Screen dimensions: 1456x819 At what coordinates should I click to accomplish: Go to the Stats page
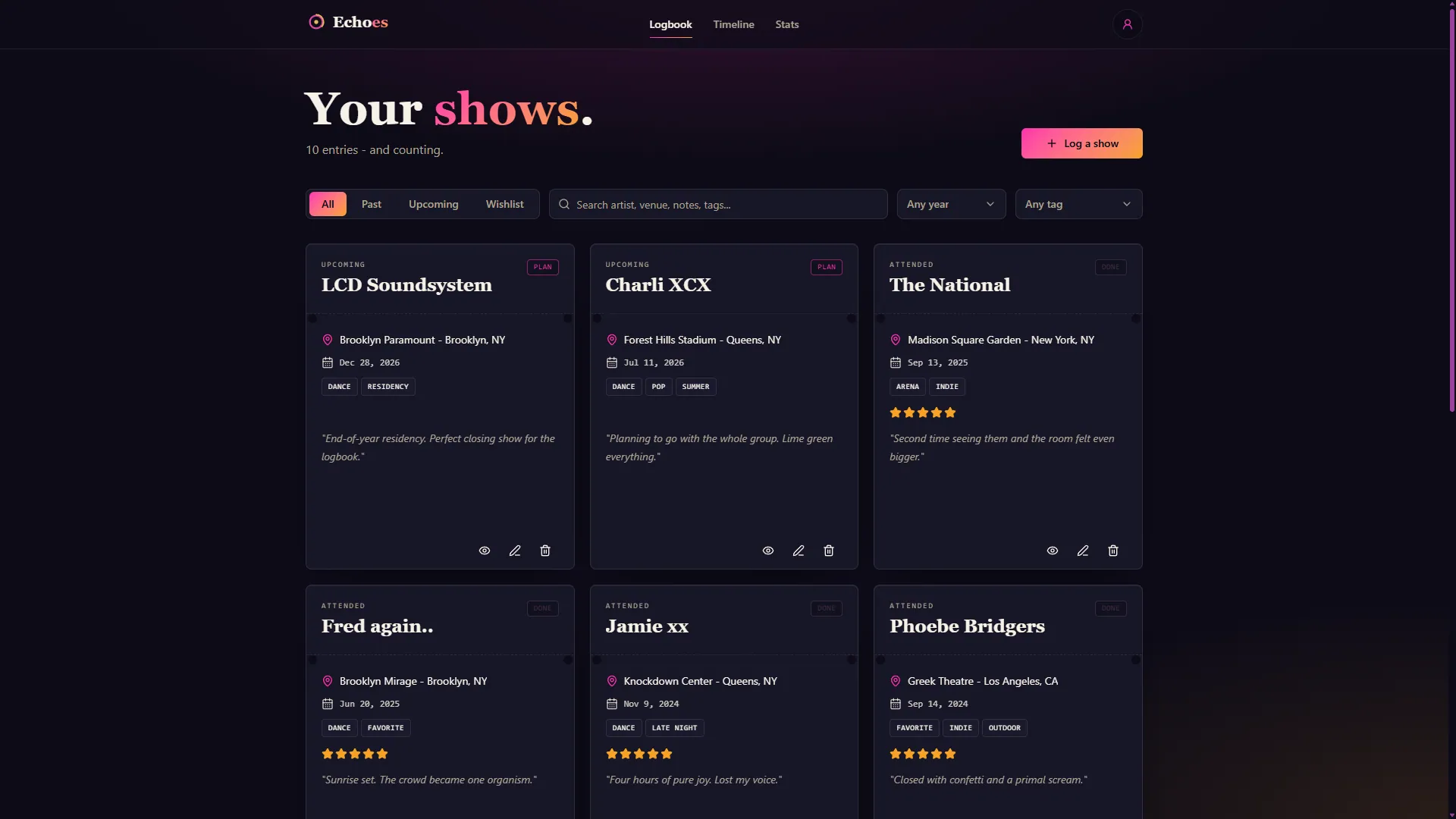pos(786,24)
